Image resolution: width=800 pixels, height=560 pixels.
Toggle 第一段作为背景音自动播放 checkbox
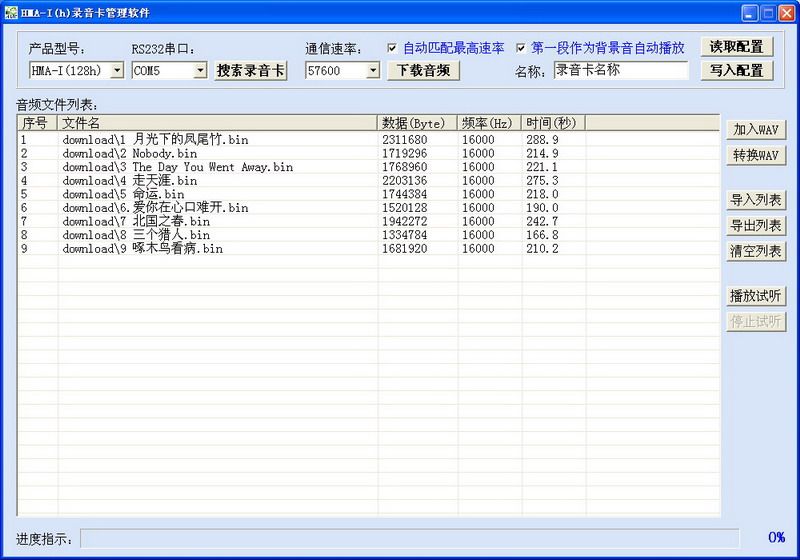520,48
